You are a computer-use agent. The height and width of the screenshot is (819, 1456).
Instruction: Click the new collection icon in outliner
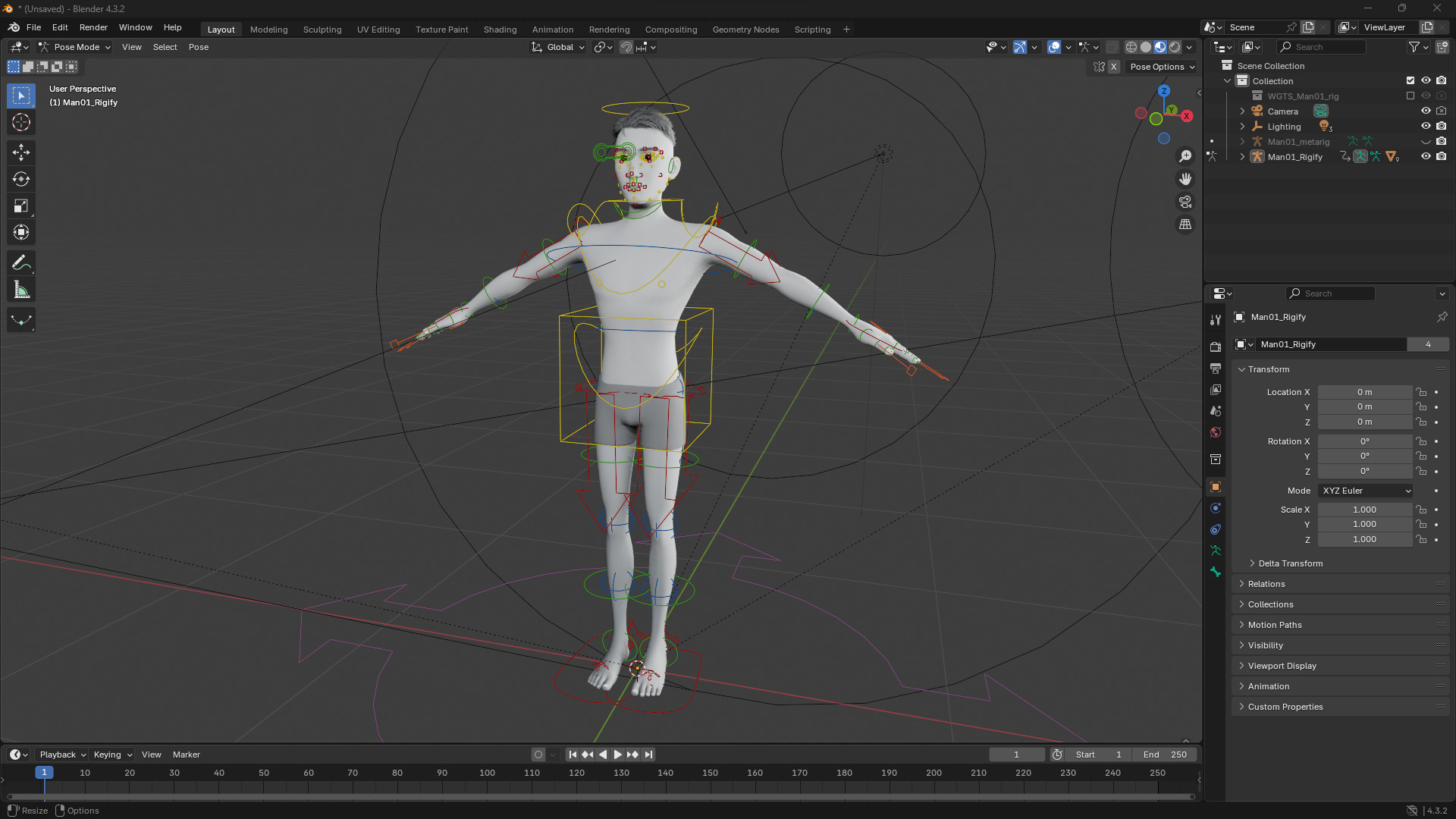click(x=1442, y=47)
